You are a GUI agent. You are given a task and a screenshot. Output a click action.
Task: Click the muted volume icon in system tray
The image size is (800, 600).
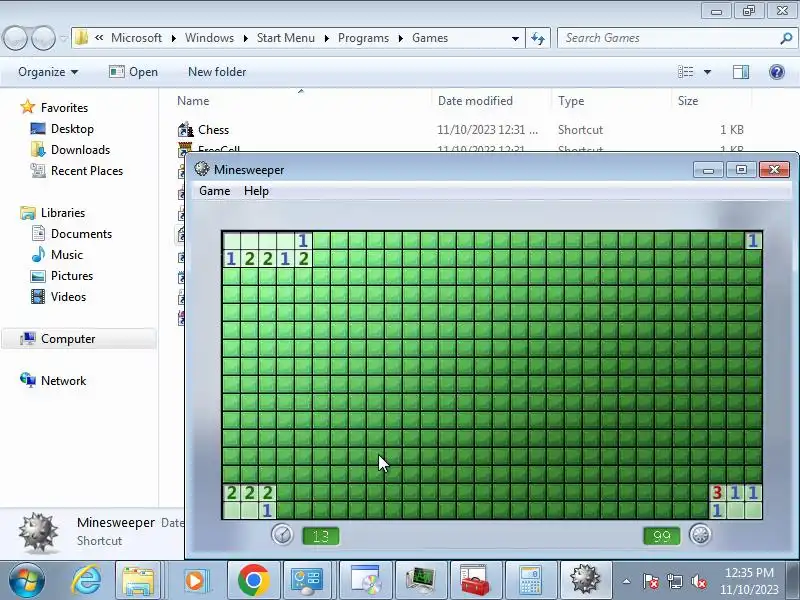pos(698,581)
